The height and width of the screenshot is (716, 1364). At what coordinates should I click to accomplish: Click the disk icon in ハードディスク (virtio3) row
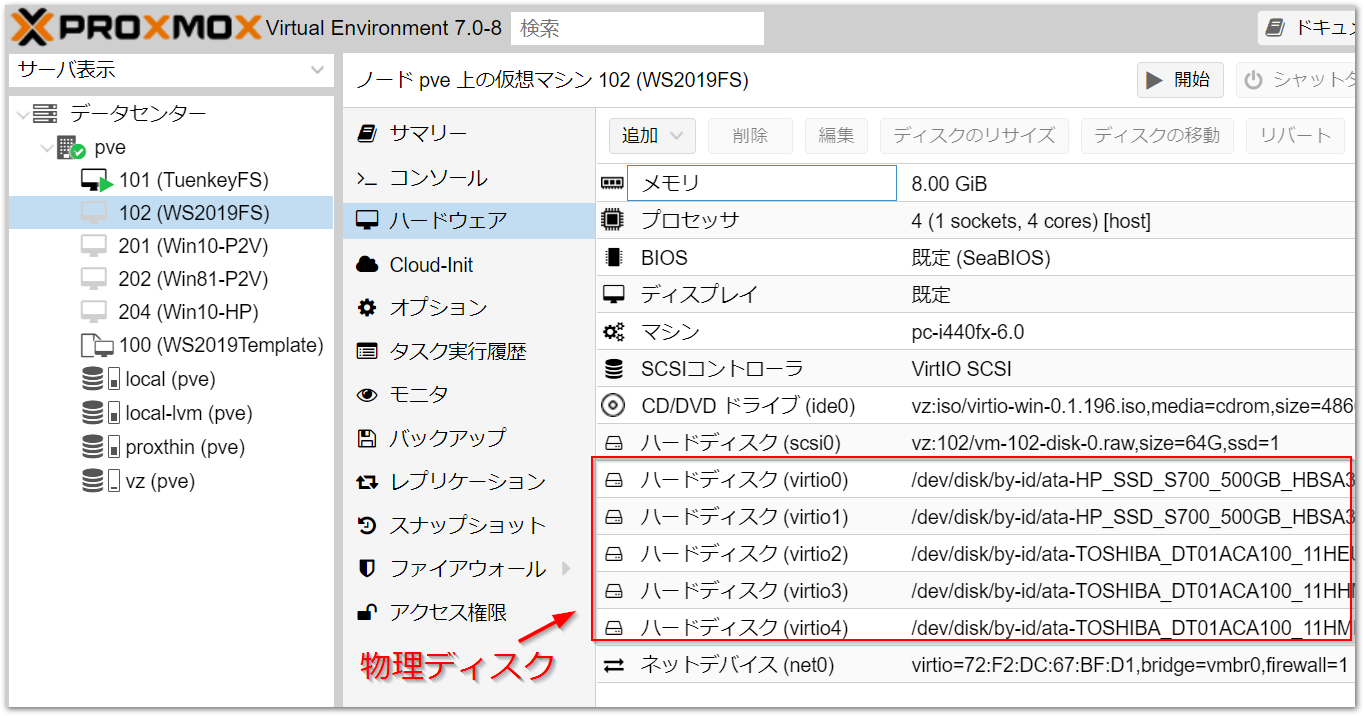[614, 591]
